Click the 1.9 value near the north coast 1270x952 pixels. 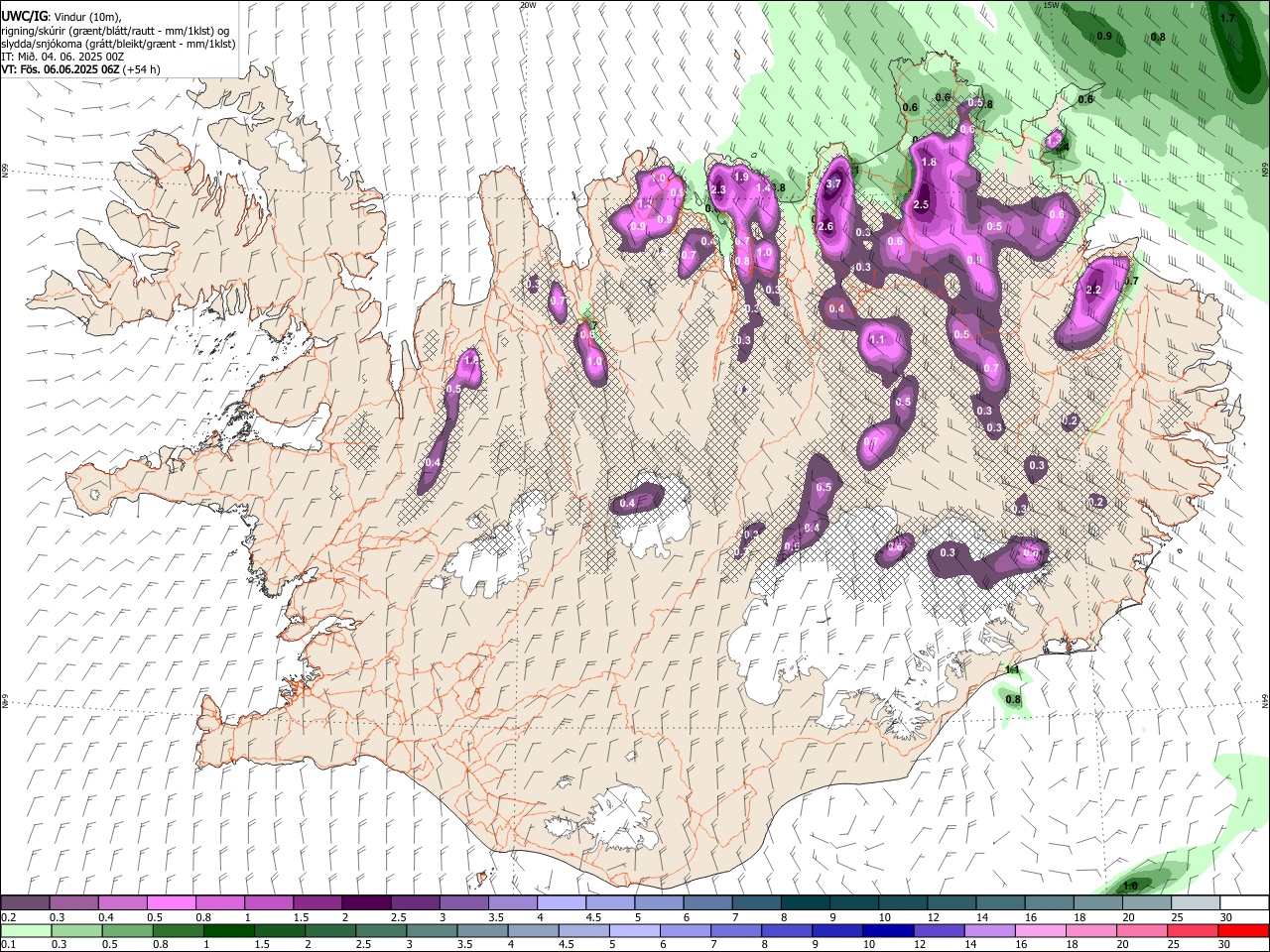tap(740, 178)
